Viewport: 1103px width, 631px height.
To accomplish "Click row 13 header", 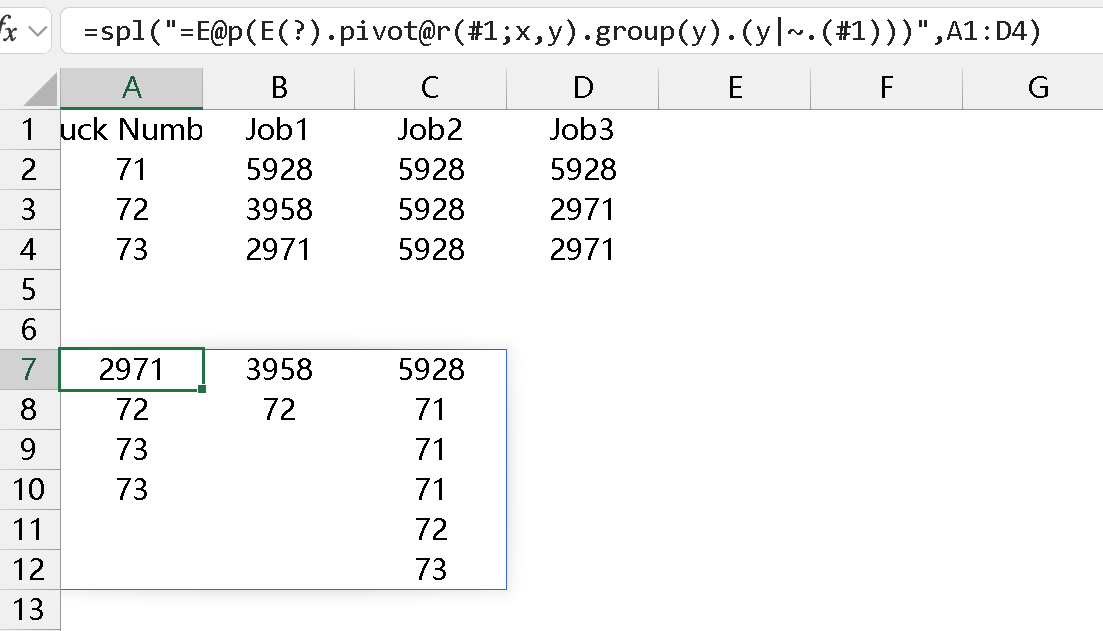I will point(29,609).
